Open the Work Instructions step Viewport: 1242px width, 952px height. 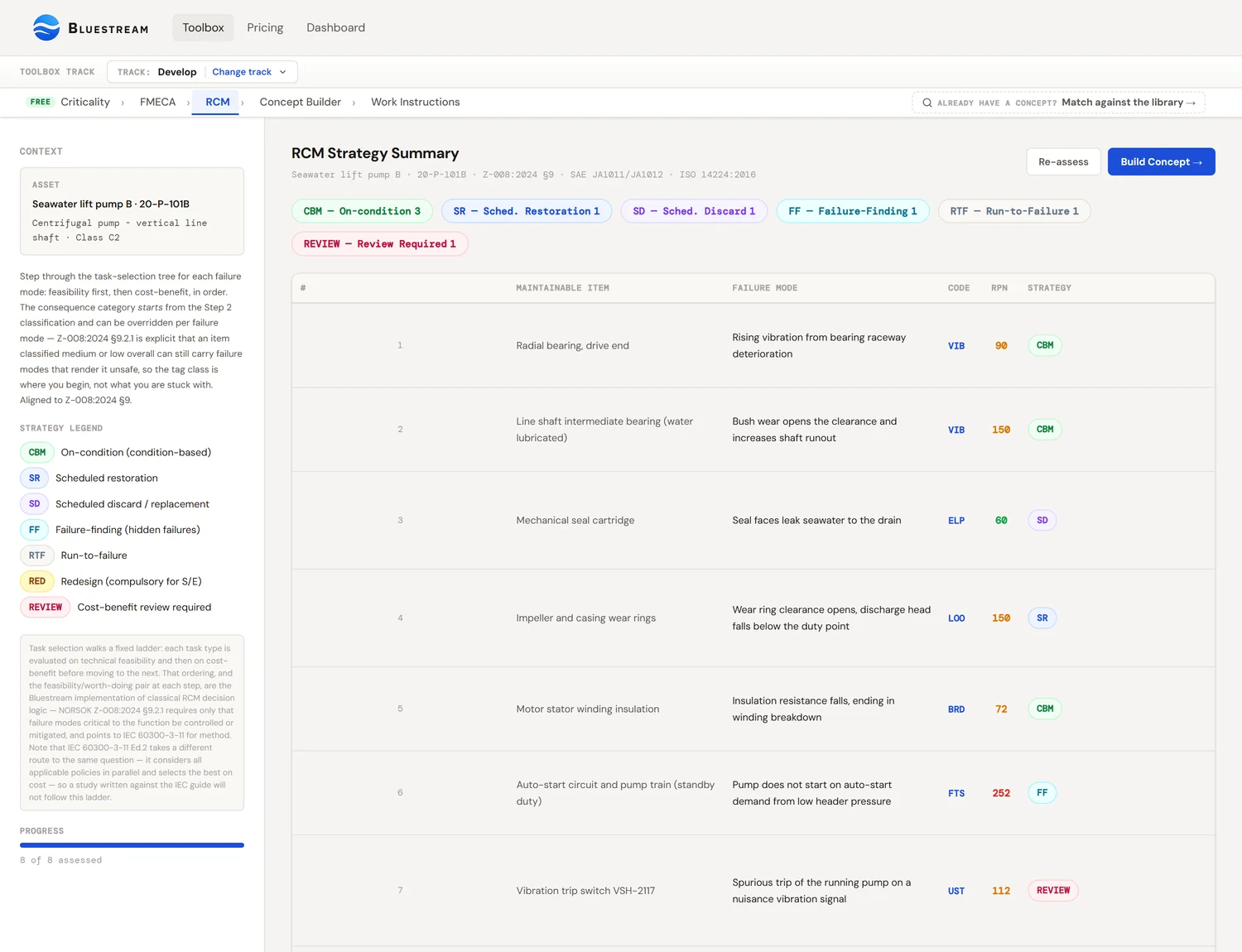[415, 102]
